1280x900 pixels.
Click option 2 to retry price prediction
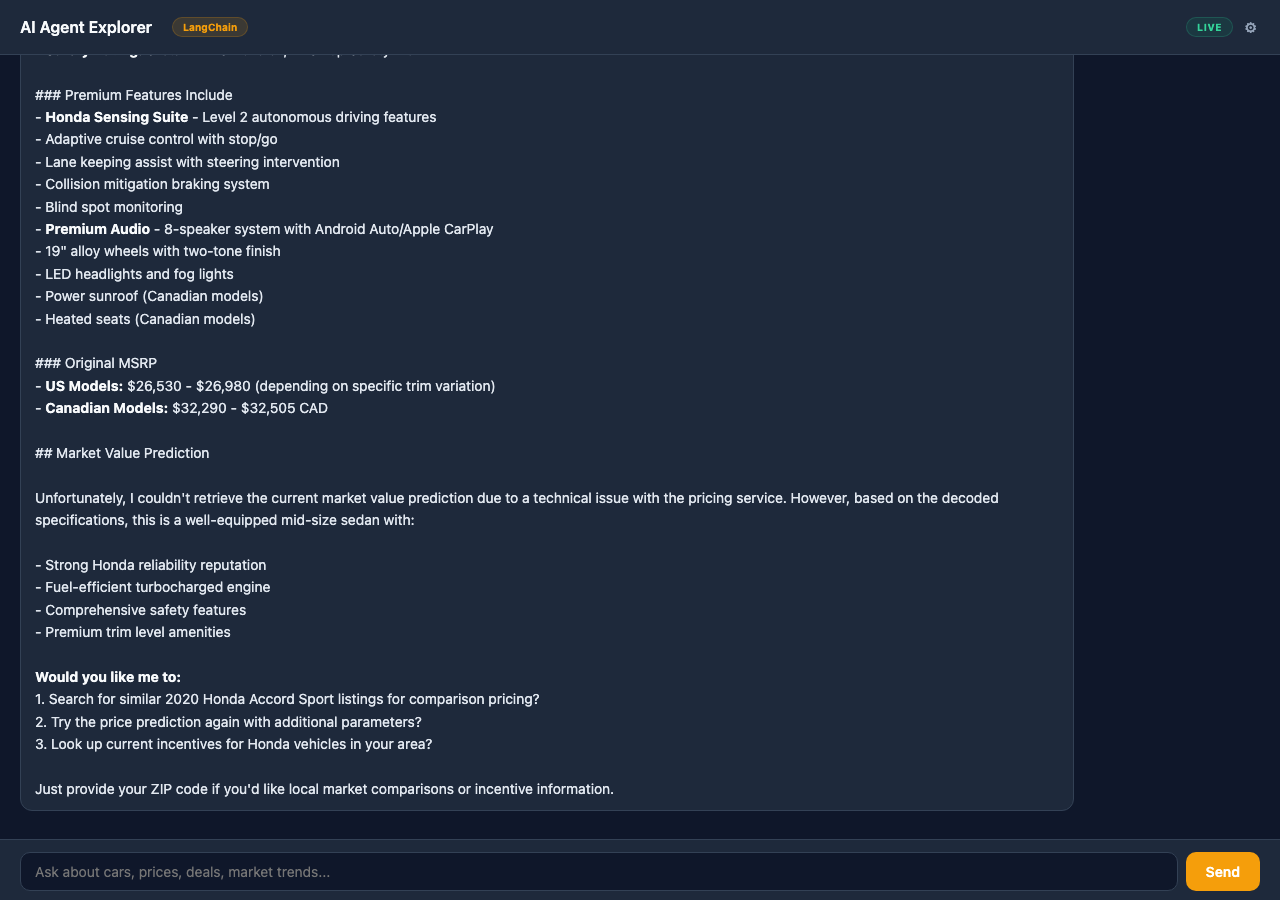(x=228, y=721)
